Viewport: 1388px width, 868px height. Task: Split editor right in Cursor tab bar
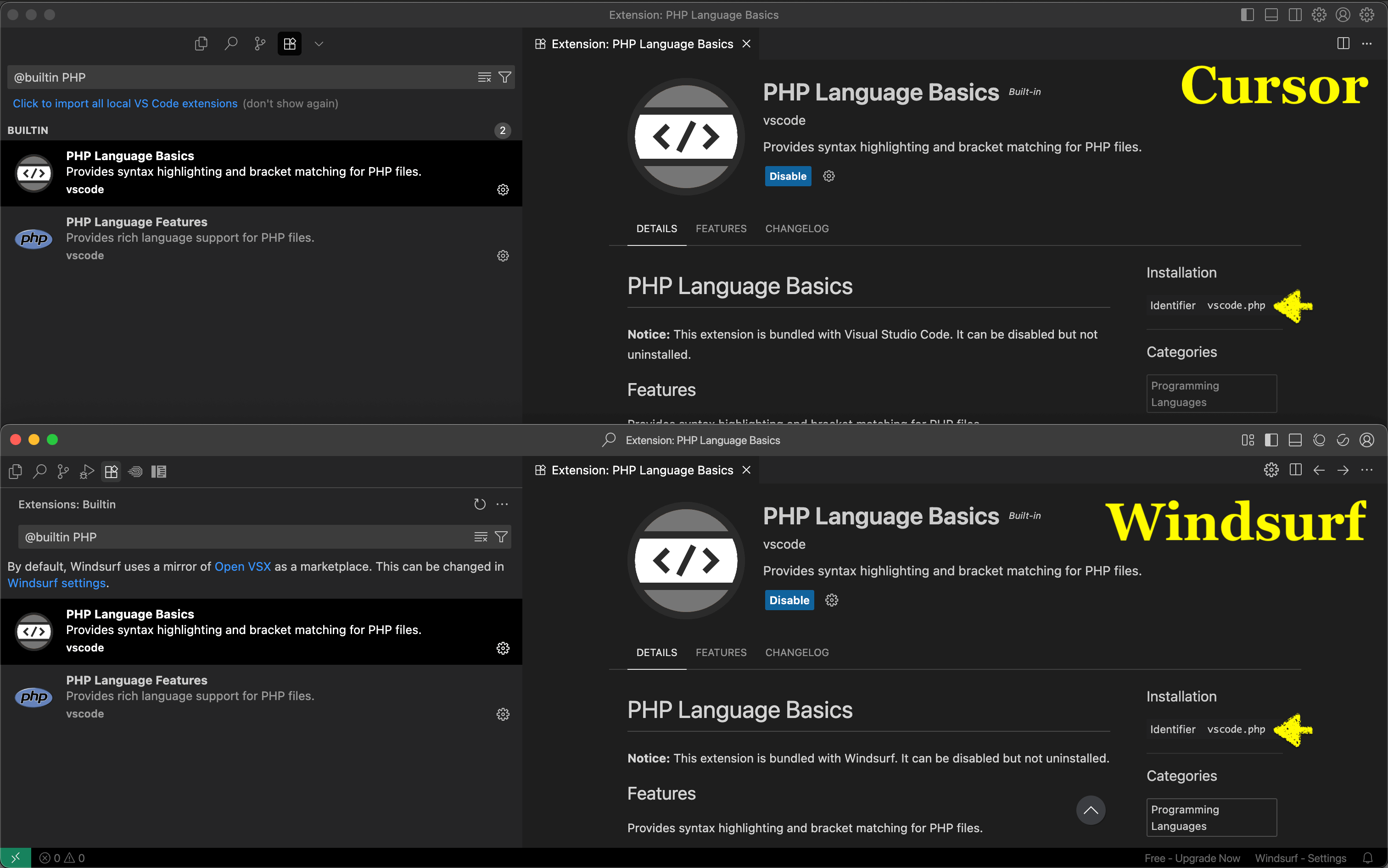tap(1343, 44)
